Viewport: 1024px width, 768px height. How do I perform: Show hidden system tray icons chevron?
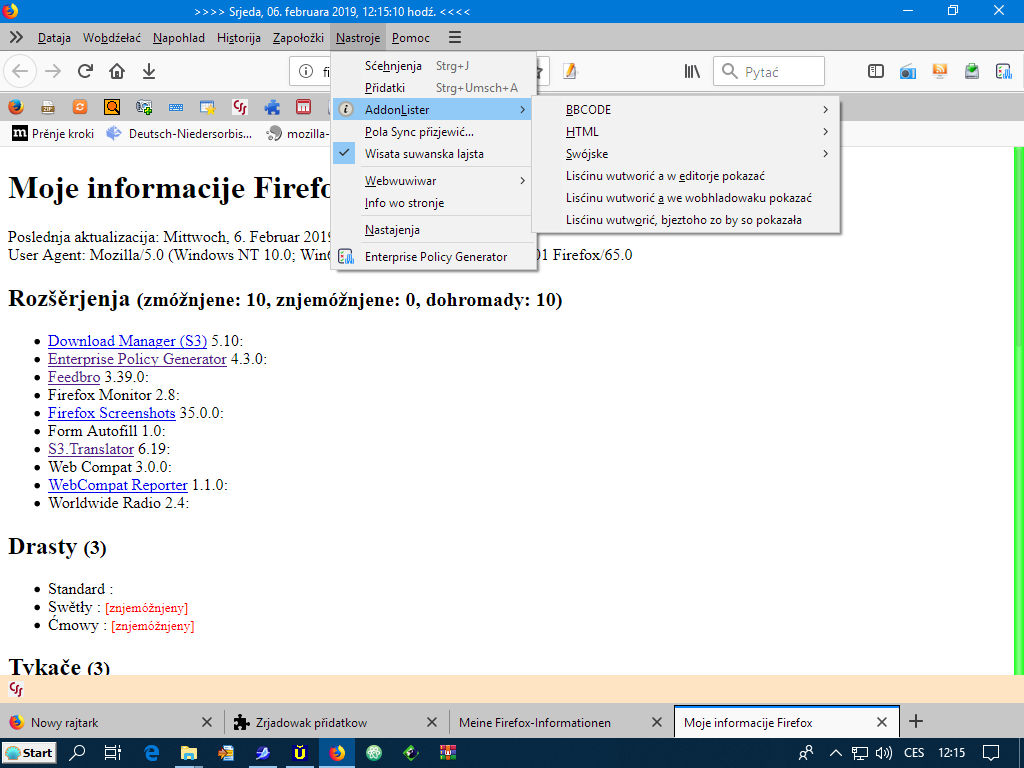835,752
